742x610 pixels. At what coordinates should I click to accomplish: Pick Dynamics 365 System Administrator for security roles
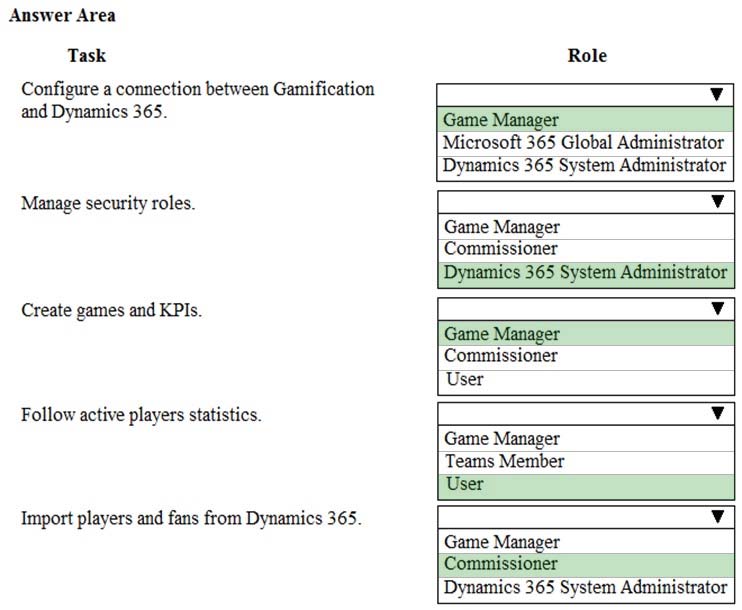[x=586, y=273]
